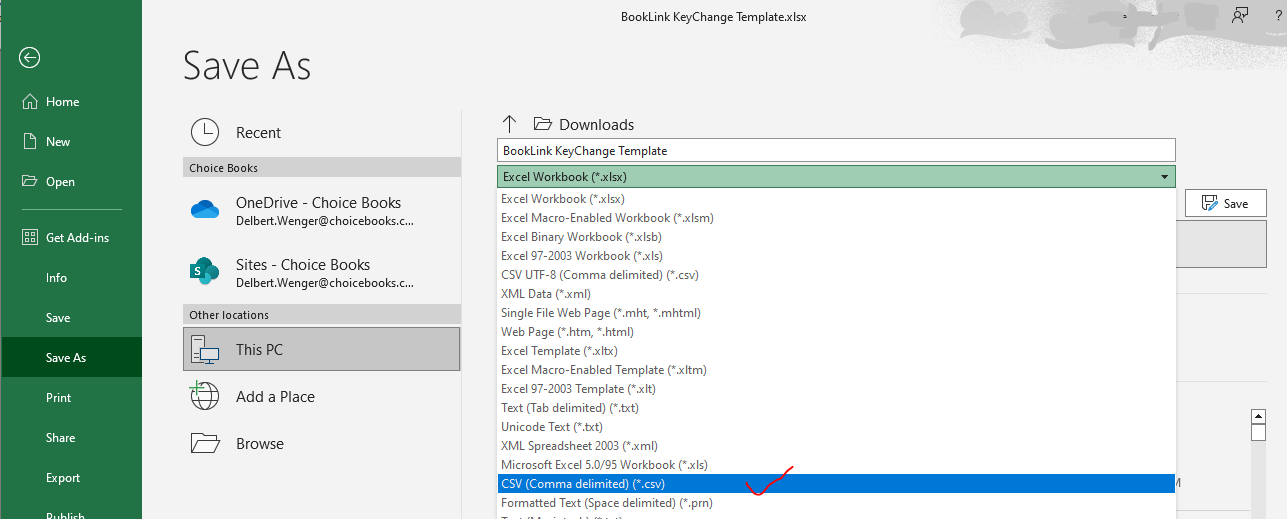Choose XML Spreadsheet 2003 (*.xml)
Viewport: 1287px width, 519px height.
pyautogui.click(x=836, y=446)
